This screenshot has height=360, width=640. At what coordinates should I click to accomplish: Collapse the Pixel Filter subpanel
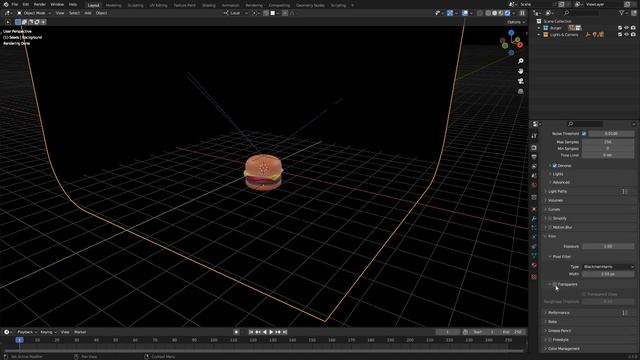(x=561, y=257)
